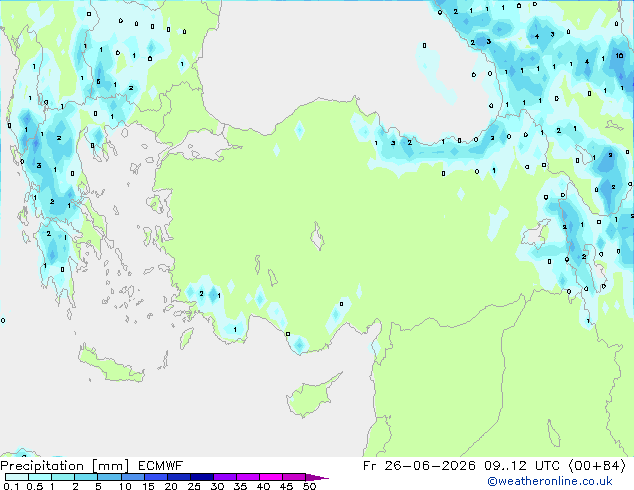Select the 20–25 mm legend swatch
The image size is (634, 490).
tap(179, 477)
